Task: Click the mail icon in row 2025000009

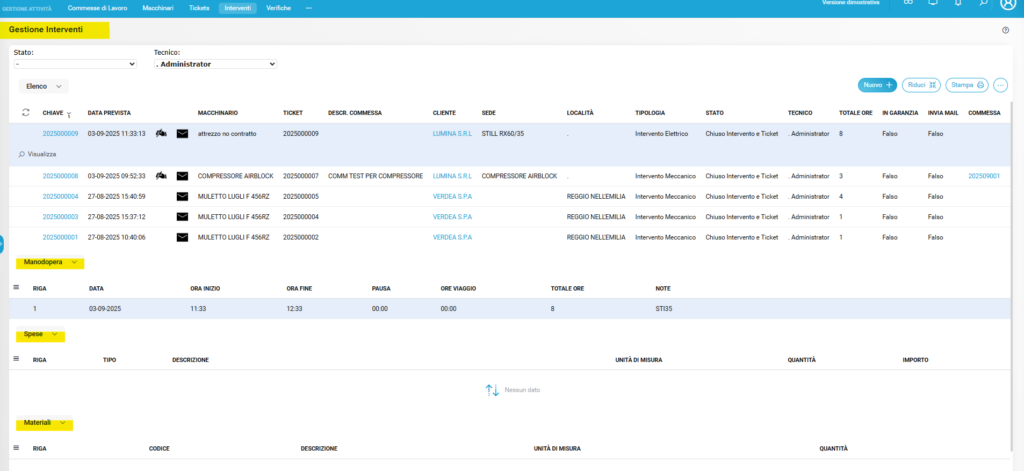Action: [x=182, y=133]
